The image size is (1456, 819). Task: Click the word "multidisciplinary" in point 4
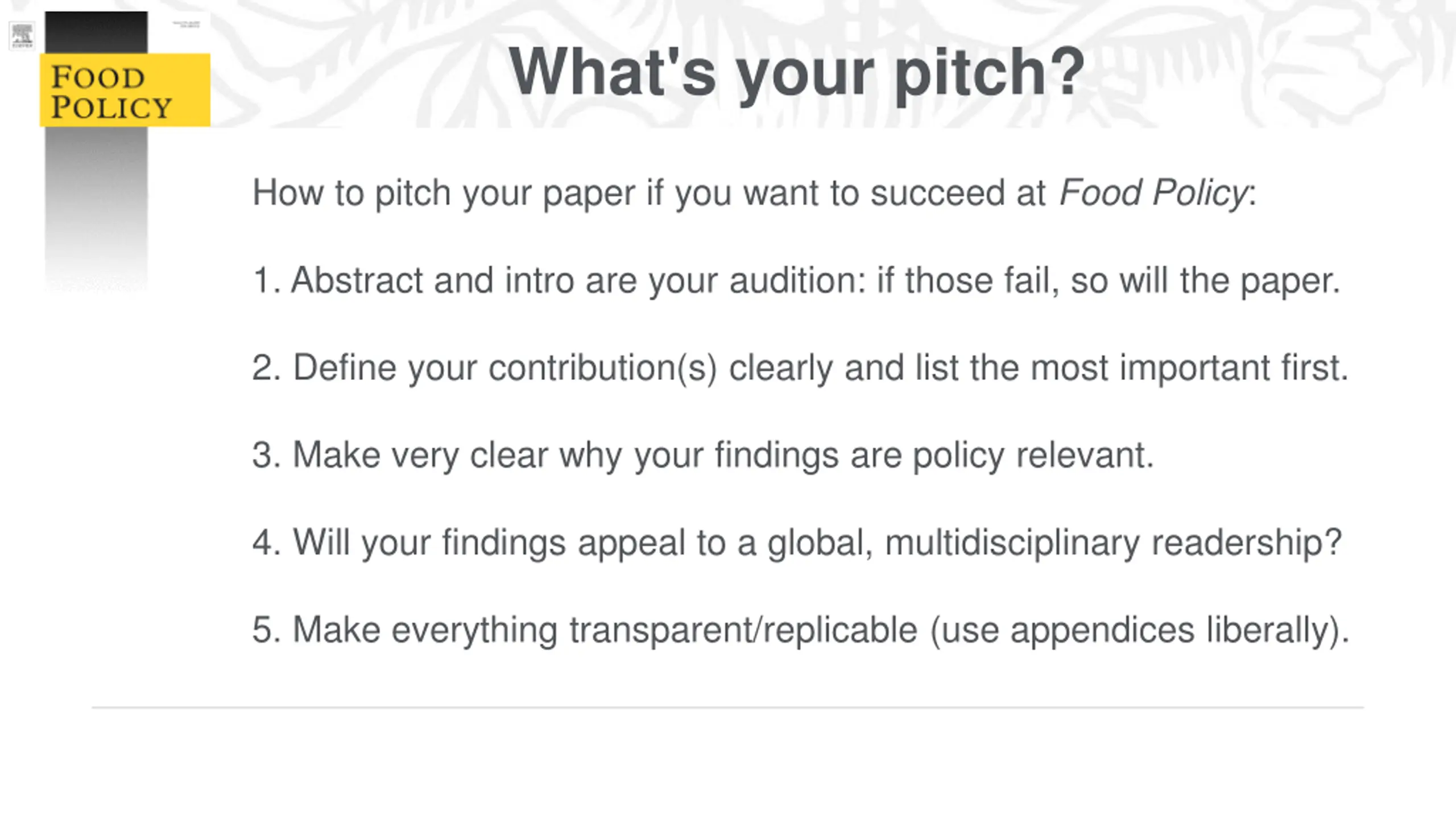(1012, 543)
